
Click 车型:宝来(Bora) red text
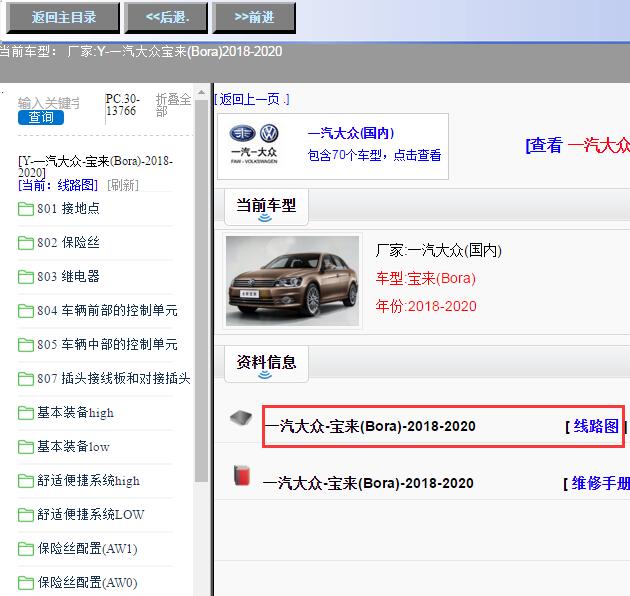426,278
